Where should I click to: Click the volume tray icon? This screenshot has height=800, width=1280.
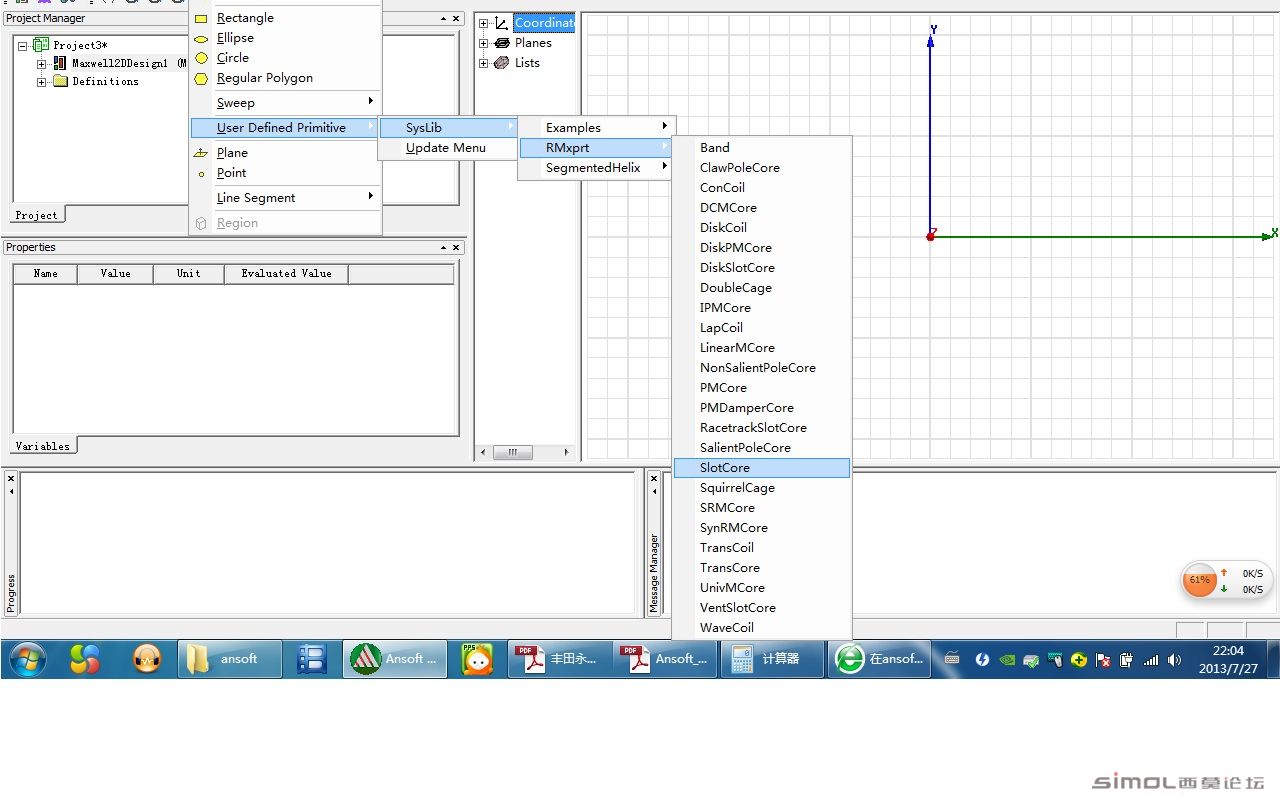tap(1174, 660)
